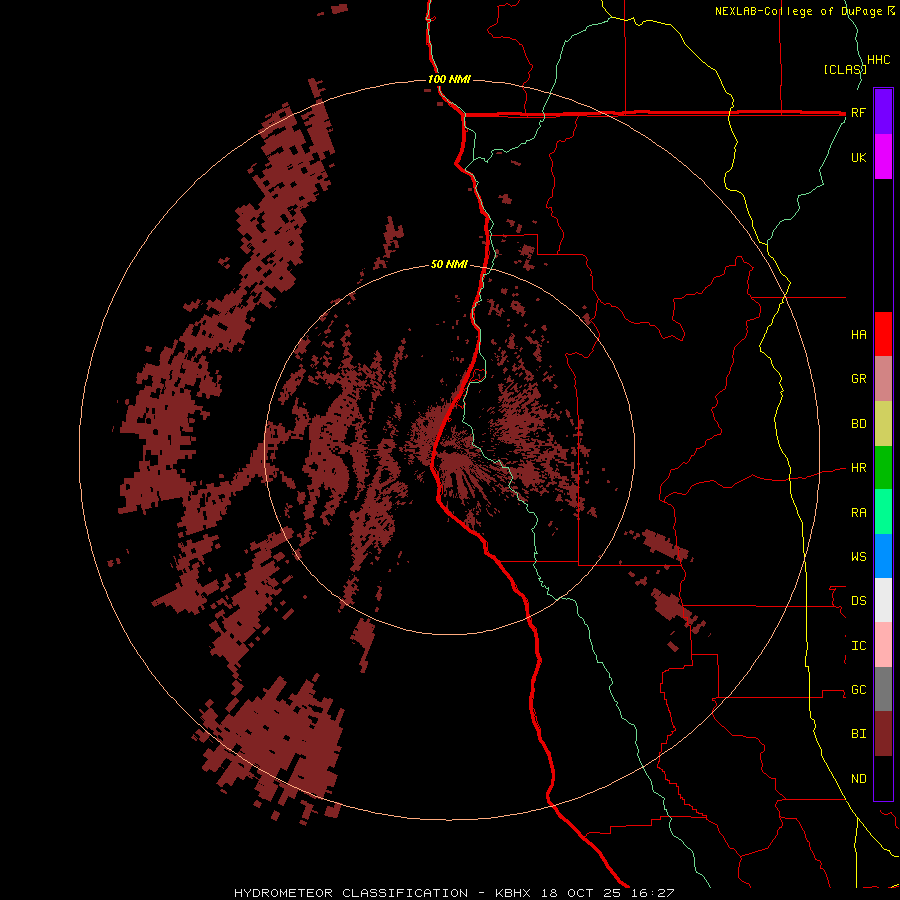The width and height of the screenshot is (900, 900).
Task: Click the HR green legend swatch
Action: 883,468
